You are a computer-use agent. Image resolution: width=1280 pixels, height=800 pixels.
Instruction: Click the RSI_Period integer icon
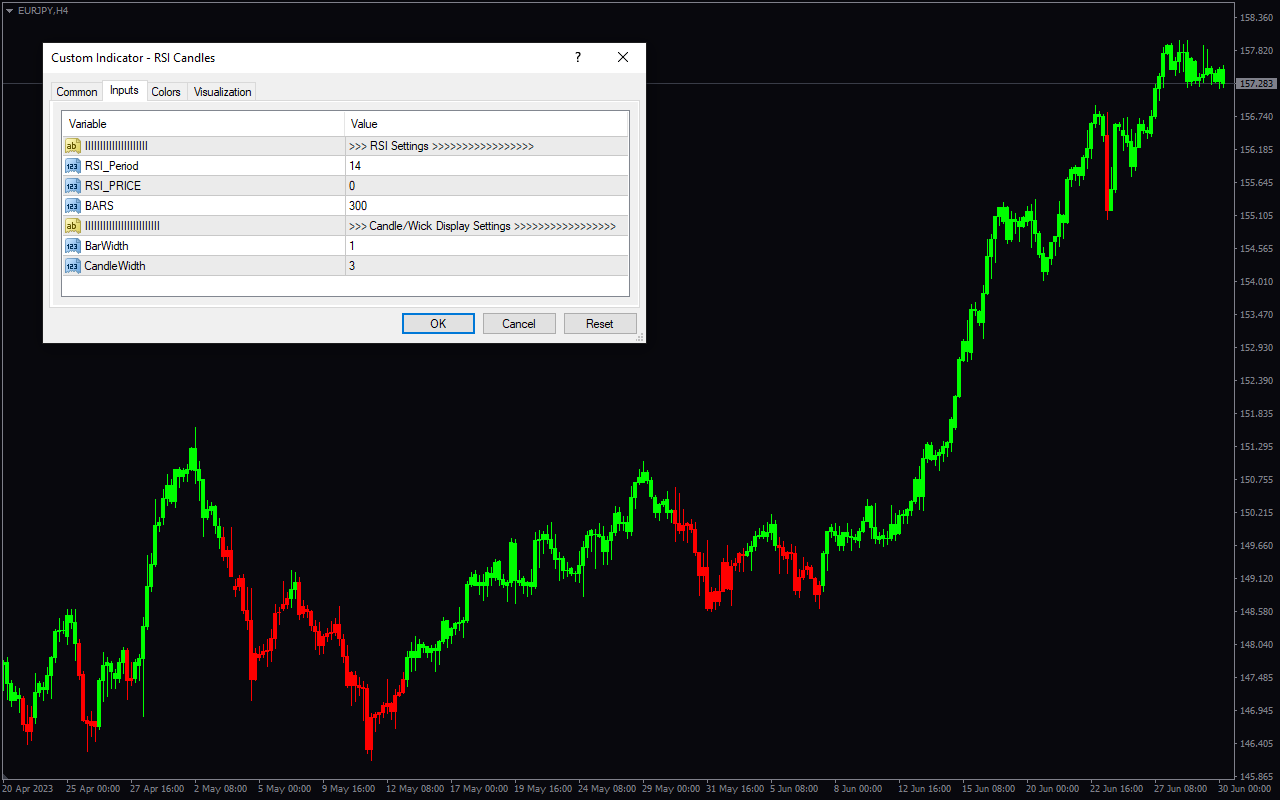tap(73, 166)
